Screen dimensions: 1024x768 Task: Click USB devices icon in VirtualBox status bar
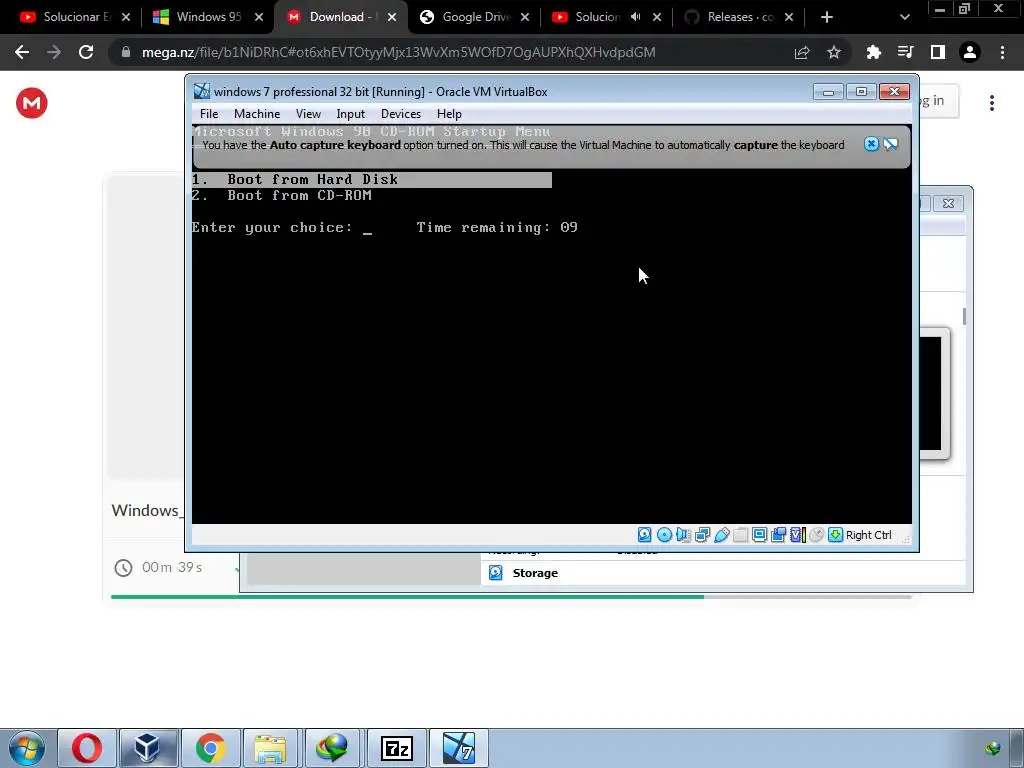tap(722, 535)
